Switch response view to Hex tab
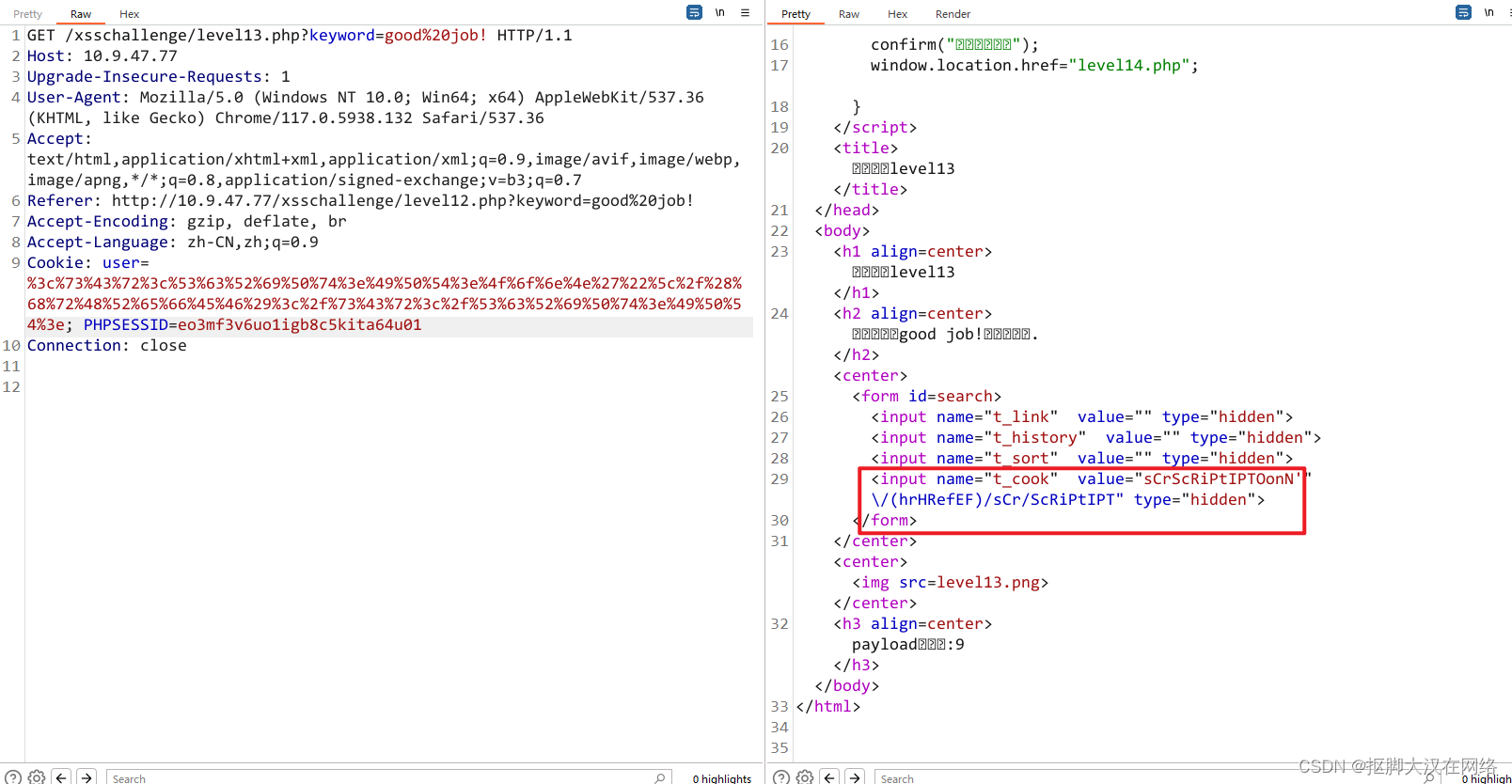Image resolution: width=1512 pixels, height=784 pixels. [x=898, y=14]
